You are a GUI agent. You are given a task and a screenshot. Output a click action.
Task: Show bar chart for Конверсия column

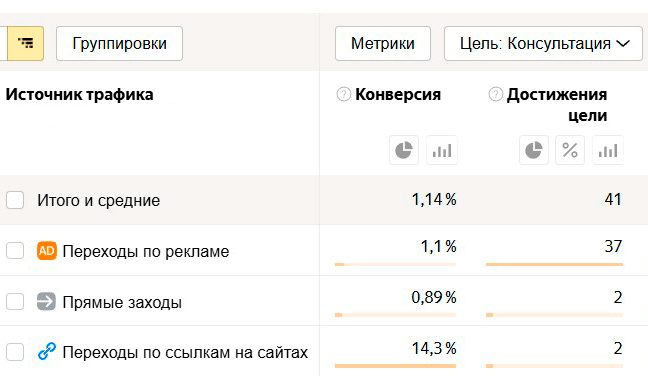tap(442, 150)
